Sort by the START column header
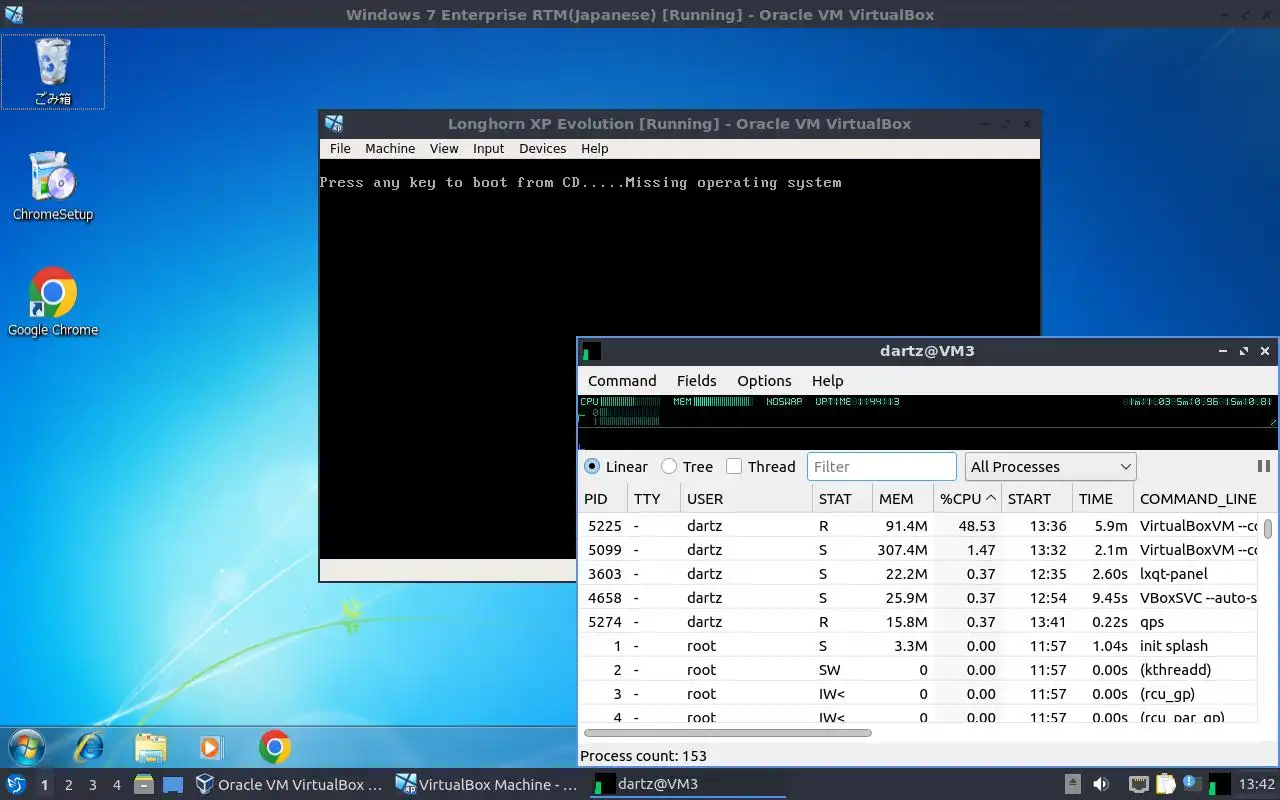Viewport: 1280px width, 800px height. (1037, 498)
